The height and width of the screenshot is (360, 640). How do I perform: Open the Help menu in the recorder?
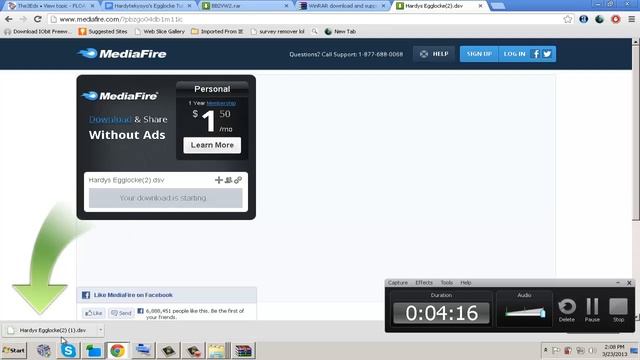[466, 282]
